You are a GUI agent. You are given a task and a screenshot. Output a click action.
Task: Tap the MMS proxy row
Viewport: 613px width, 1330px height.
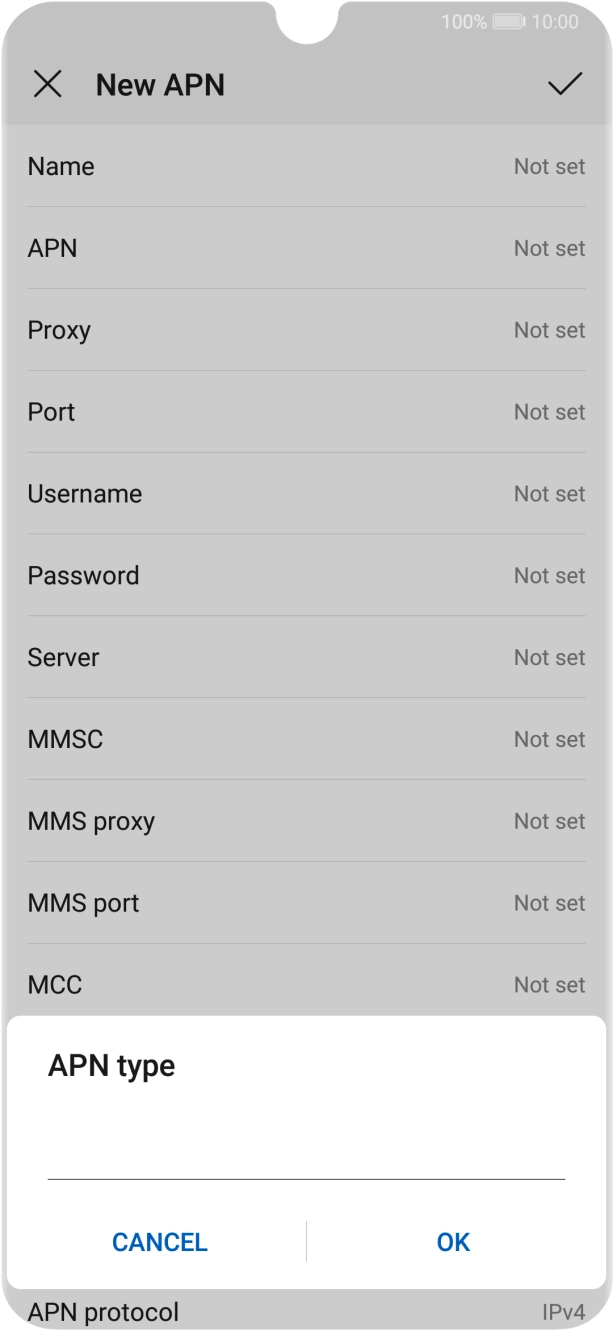coord(306,821)
